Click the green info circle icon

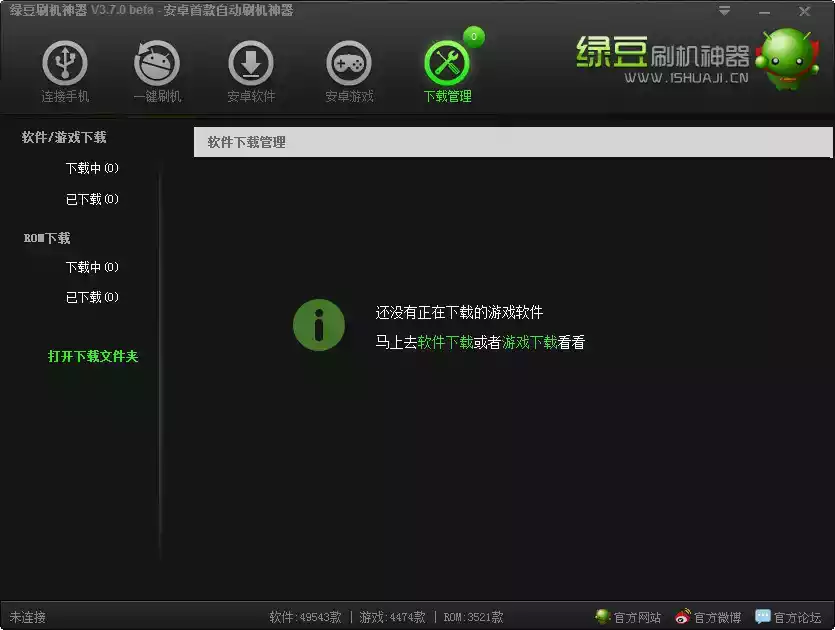[318, 324]
